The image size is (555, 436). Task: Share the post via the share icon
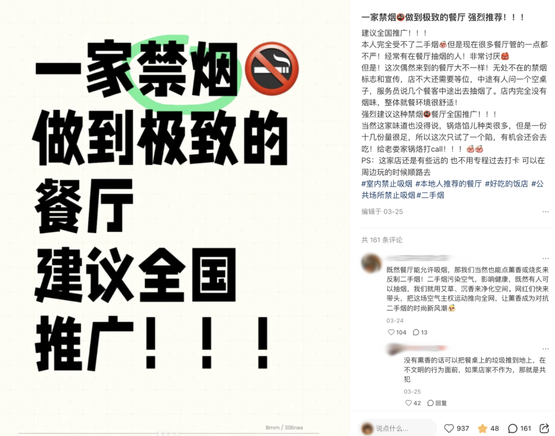[544, 428]
